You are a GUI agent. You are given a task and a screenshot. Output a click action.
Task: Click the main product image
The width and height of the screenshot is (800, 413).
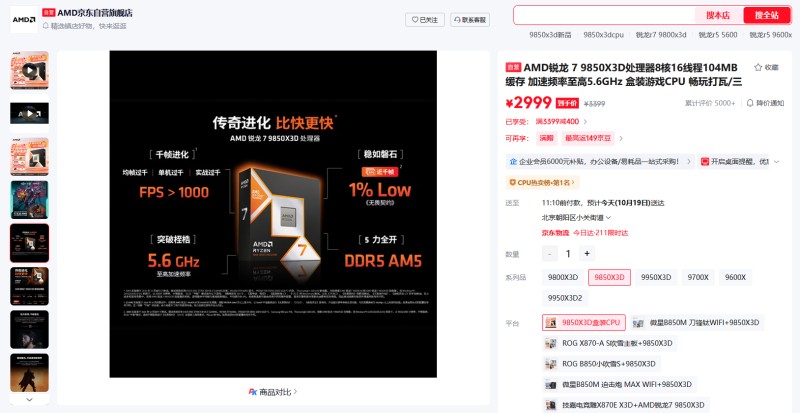pyautogui.click(x=273, y=214)
